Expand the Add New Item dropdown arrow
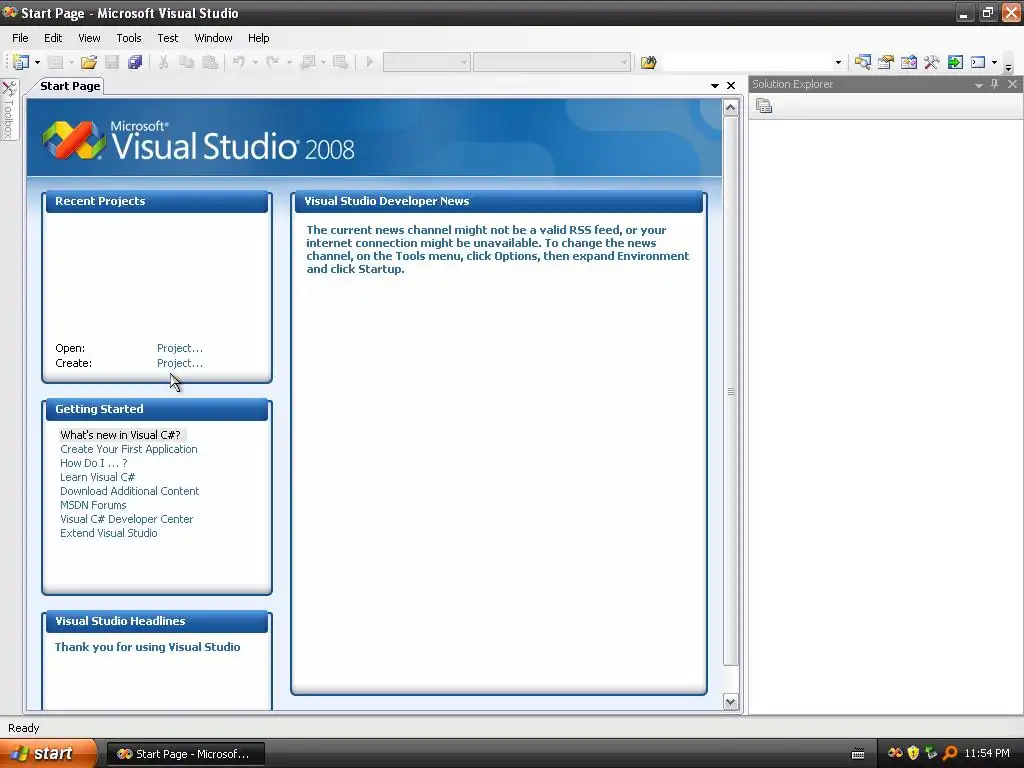The height and width of the screenshot is (768, 1024). coord(71,62)
